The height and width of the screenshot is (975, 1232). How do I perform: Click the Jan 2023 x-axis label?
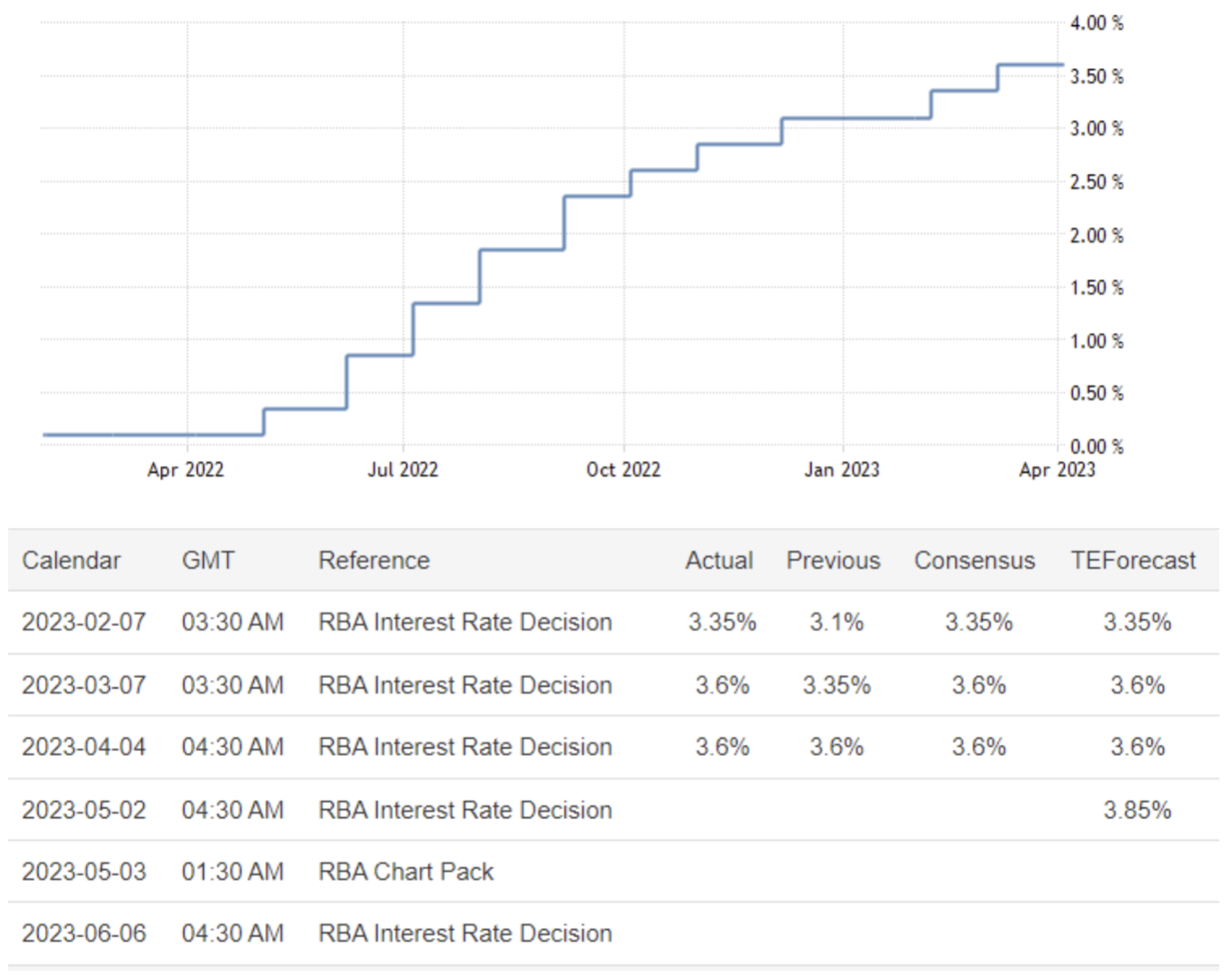point(841,470)
